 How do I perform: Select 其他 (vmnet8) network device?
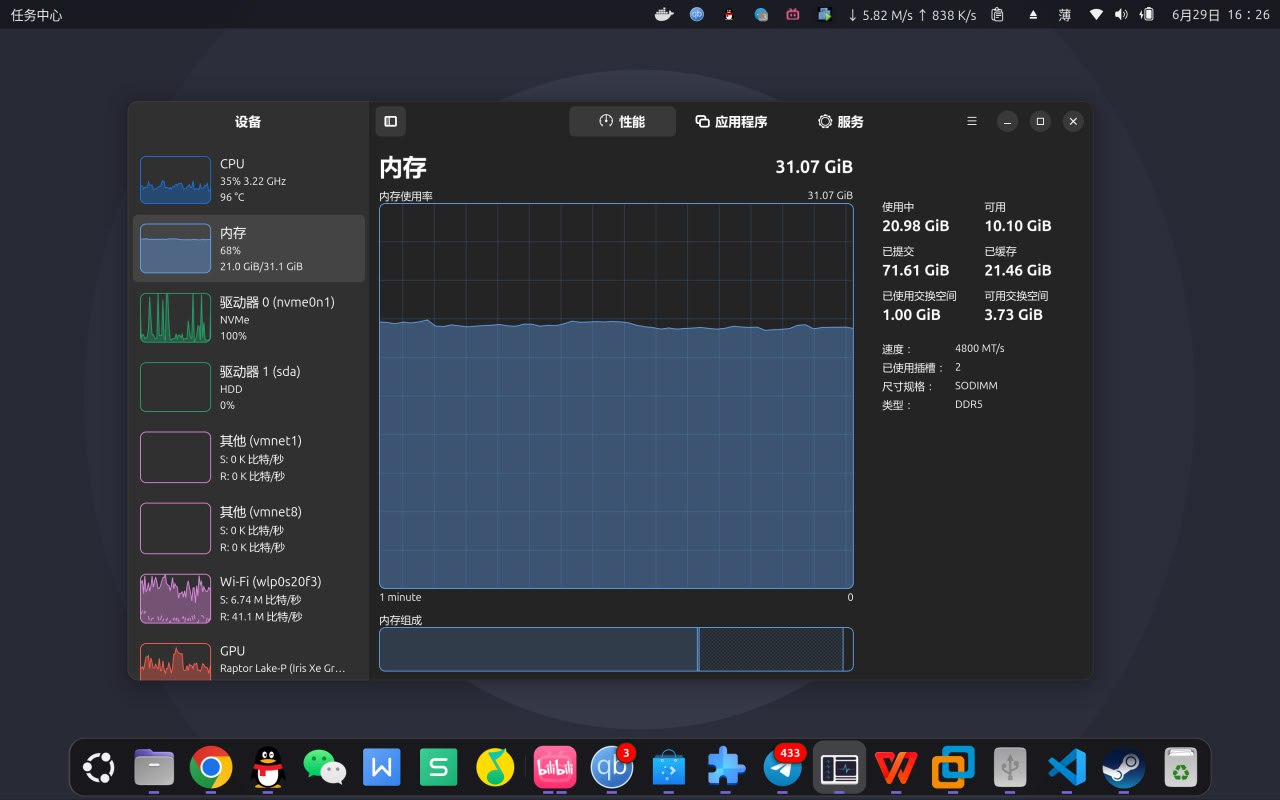pos(249,529)
